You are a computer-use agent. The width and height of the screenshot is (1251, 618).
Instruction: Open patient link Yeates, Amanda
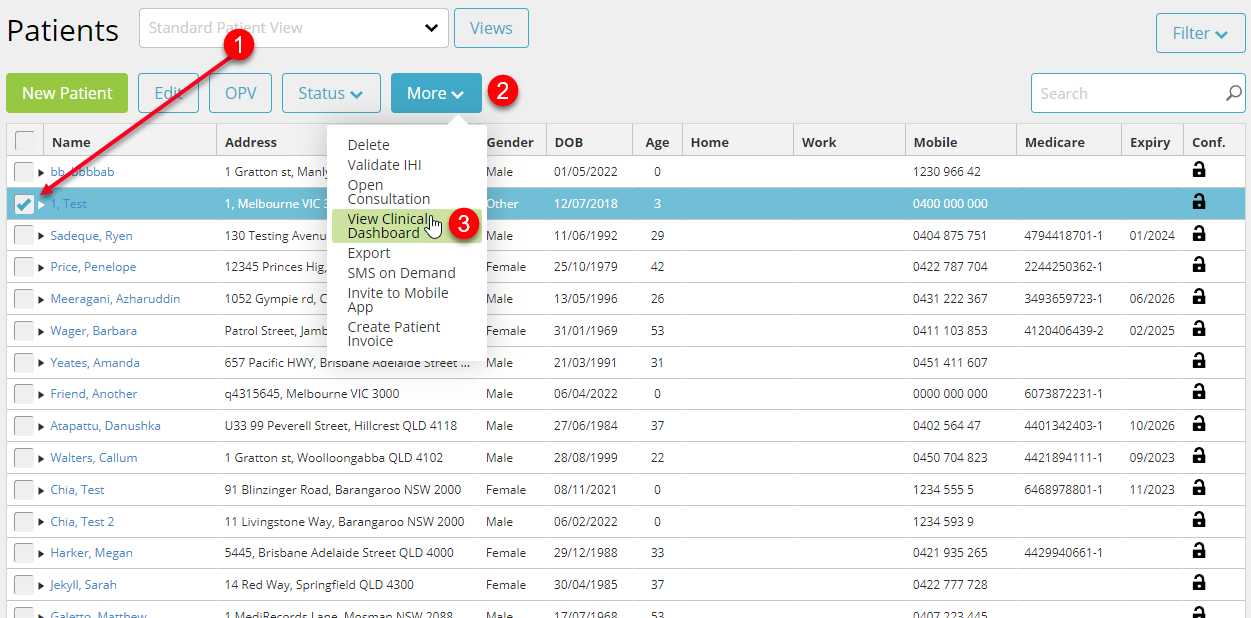[x=95, y=363]
